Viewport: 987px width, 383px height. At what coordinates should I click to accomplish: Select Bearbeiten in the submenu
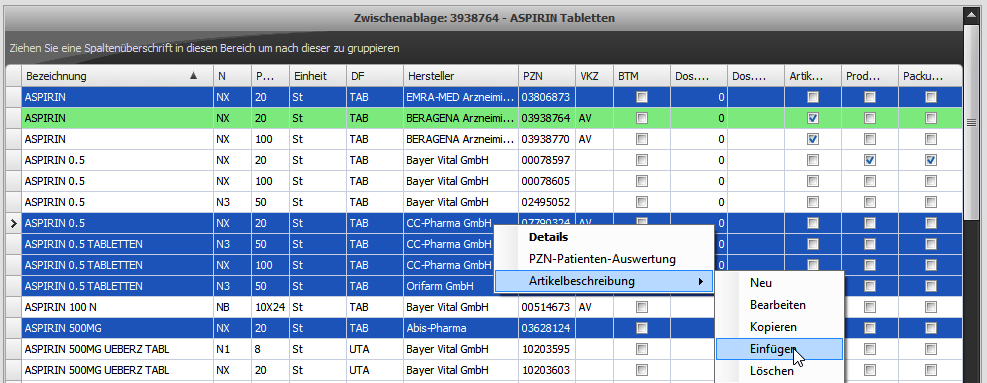[779, 305]
